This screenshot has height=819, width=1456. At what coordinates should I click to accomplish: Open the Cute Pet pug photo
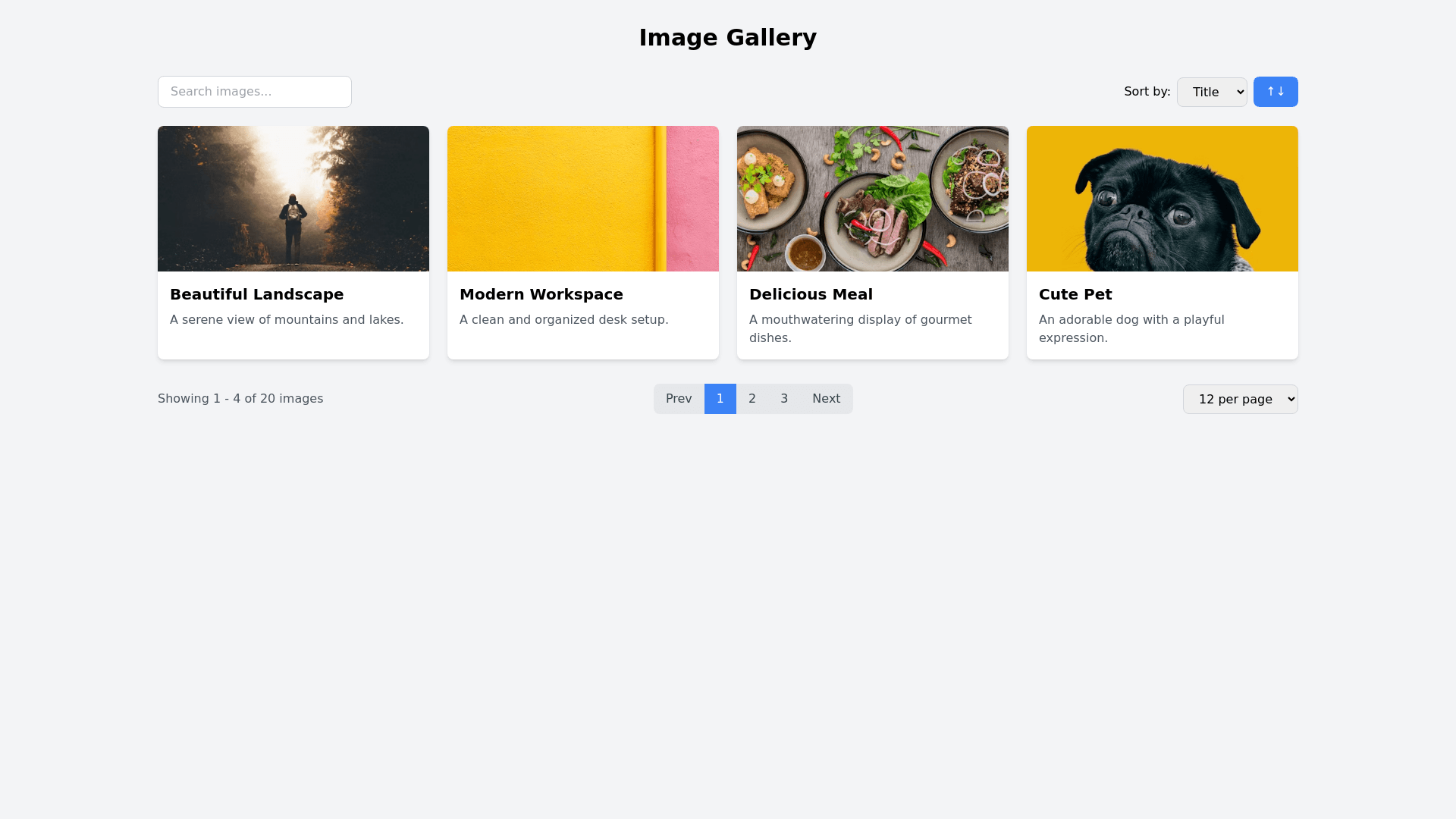point(1162,199)
